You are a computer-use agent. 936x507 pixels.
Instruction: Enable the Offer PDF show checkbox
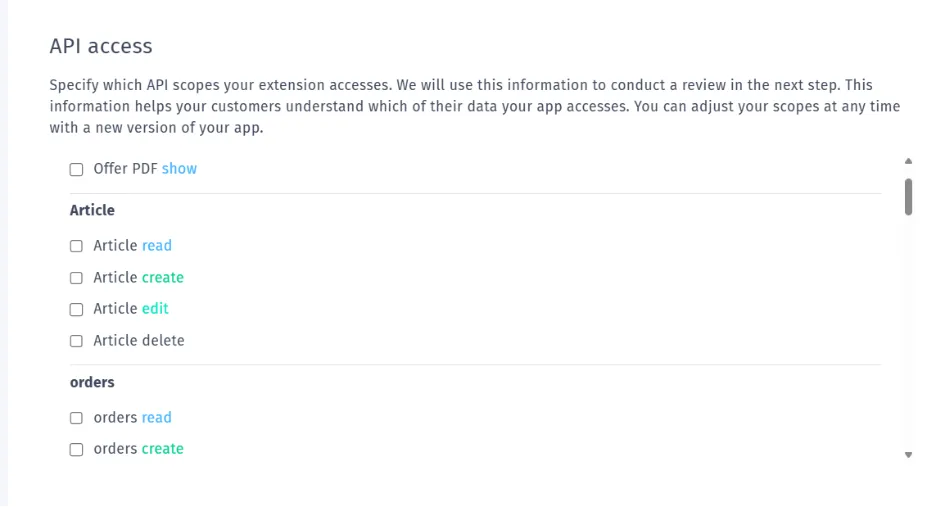click(76, 170)
